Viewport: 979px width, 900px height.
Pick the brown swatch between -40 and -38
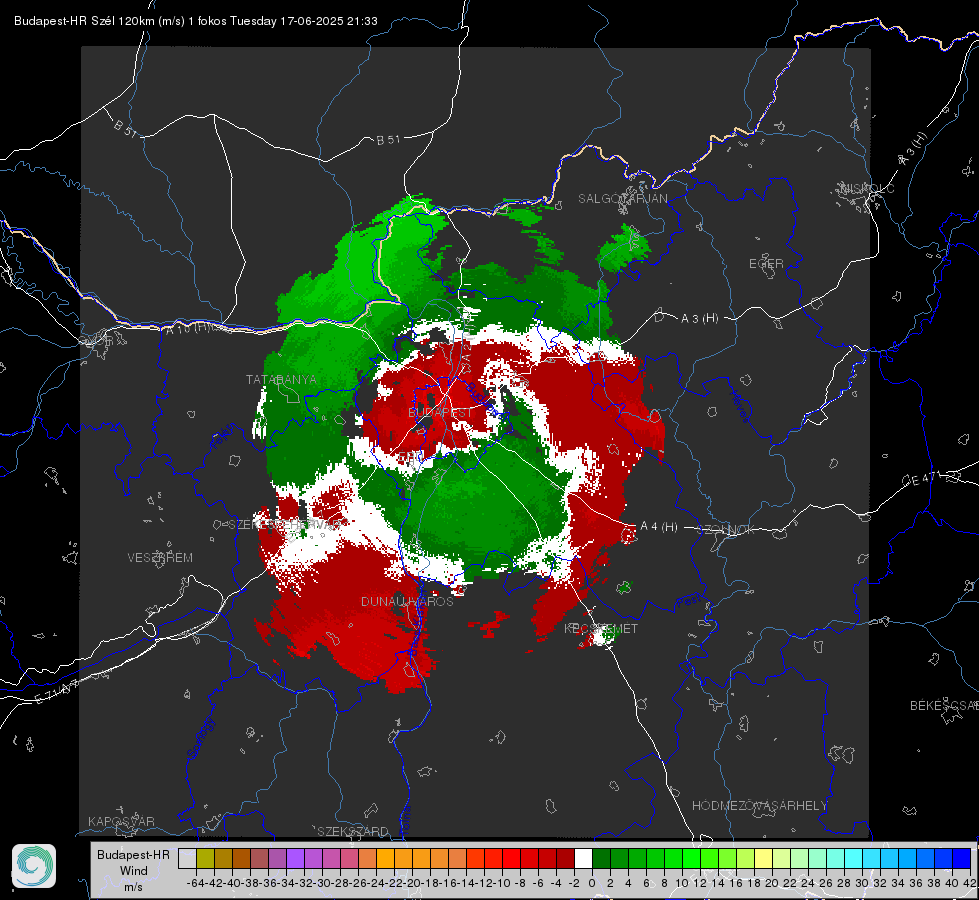[241, 858]
